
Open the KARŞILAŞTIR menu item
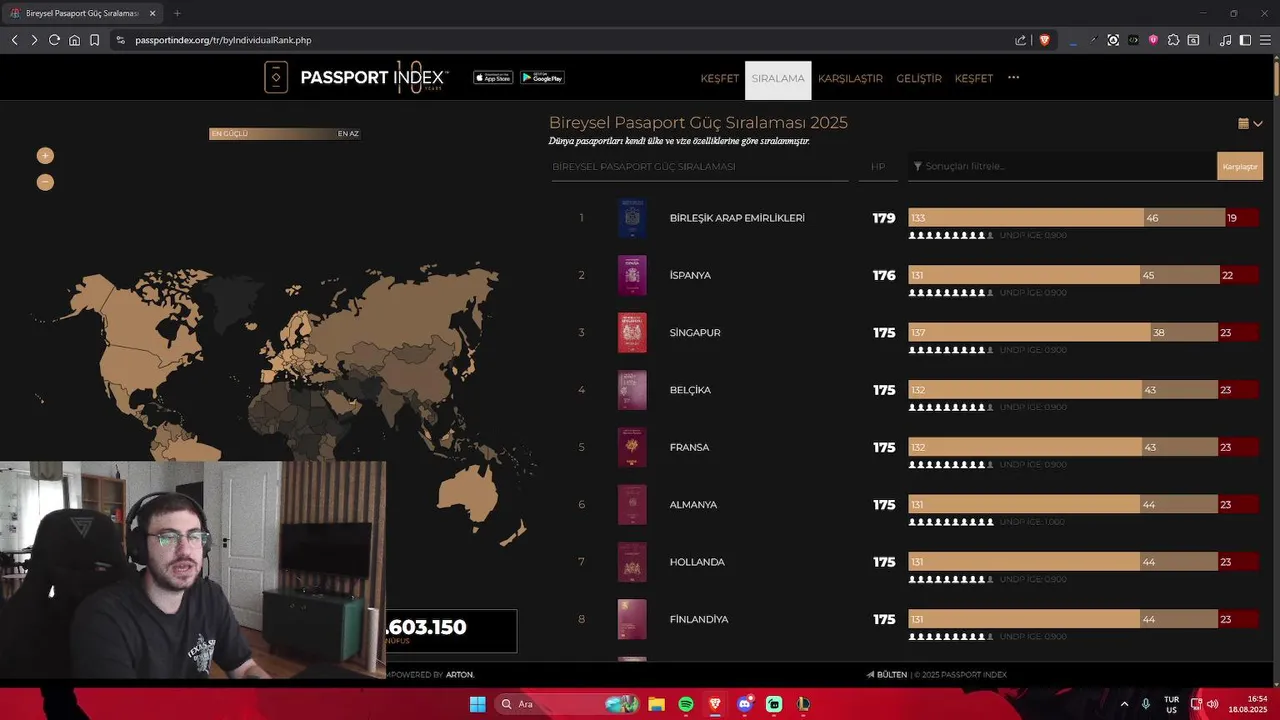point(850,78)
